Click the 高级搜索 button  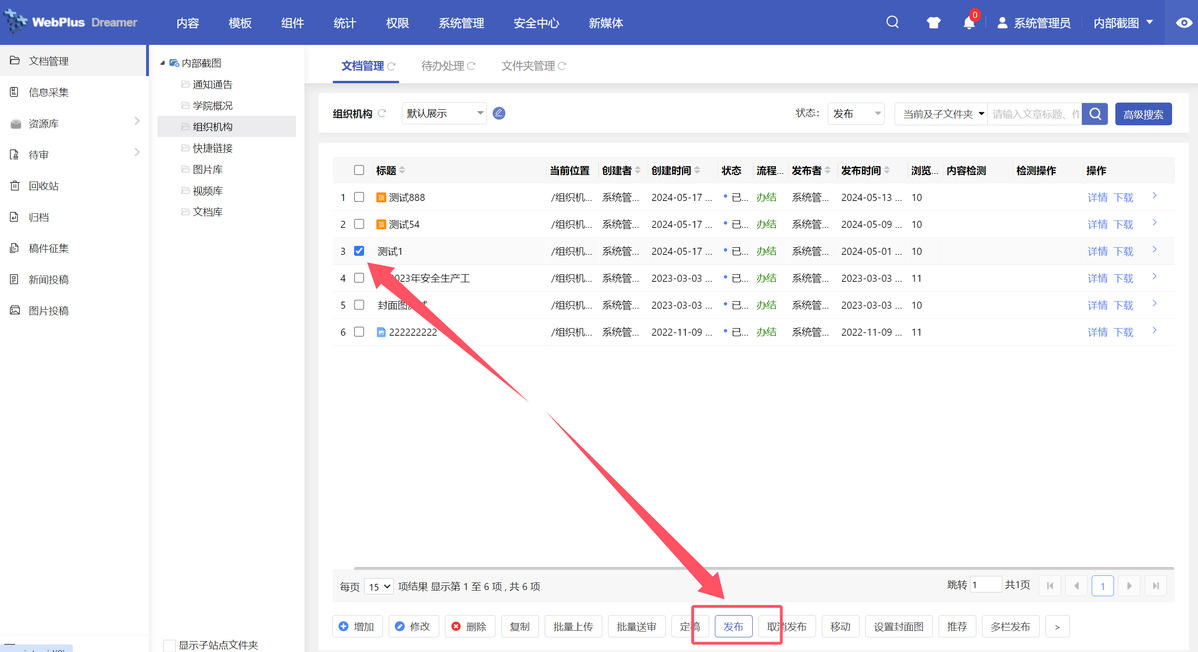coord(1143,114)
